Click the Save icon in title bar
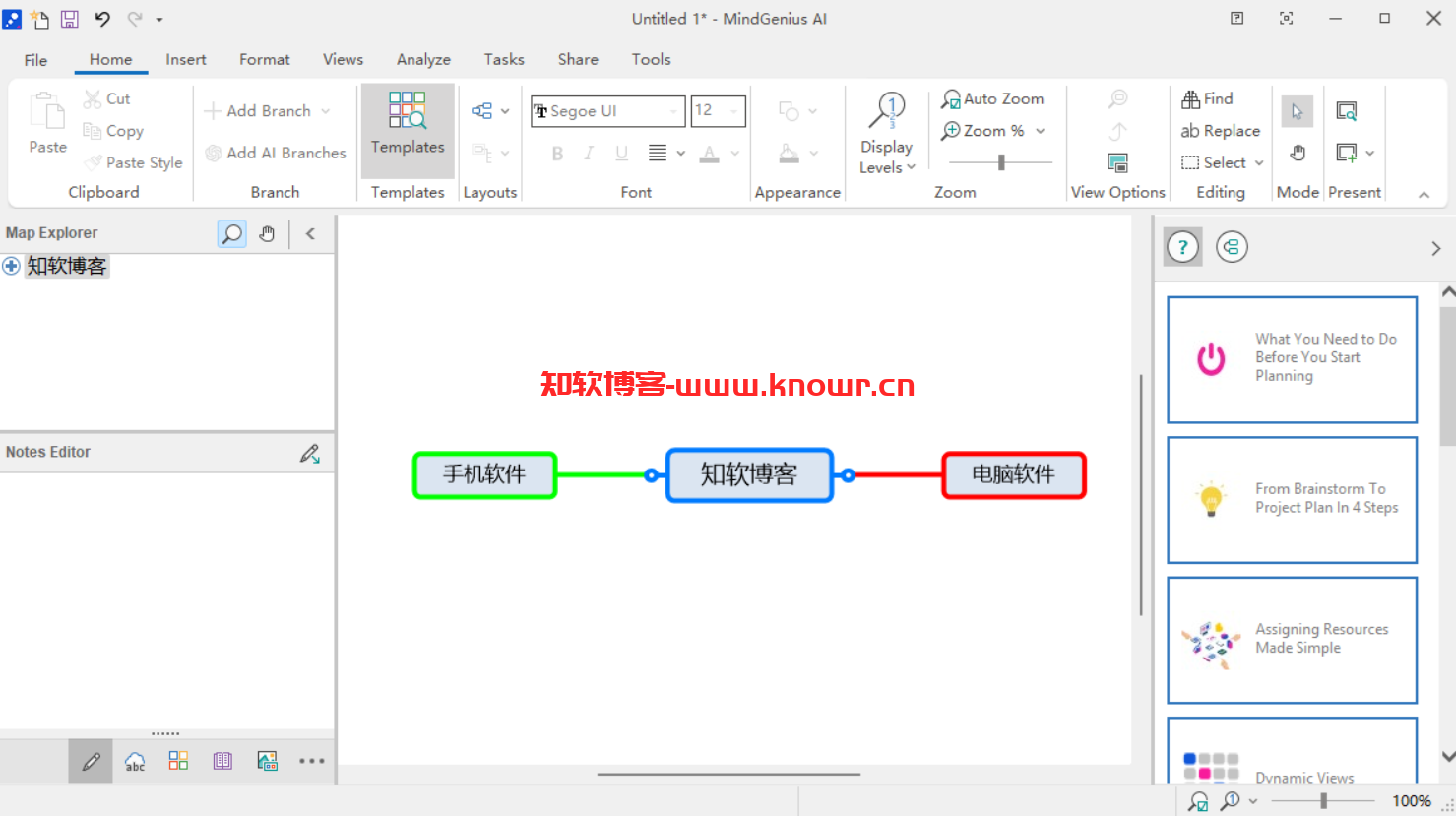Screen dimensions: 1456x816 [x=70, y=19]
